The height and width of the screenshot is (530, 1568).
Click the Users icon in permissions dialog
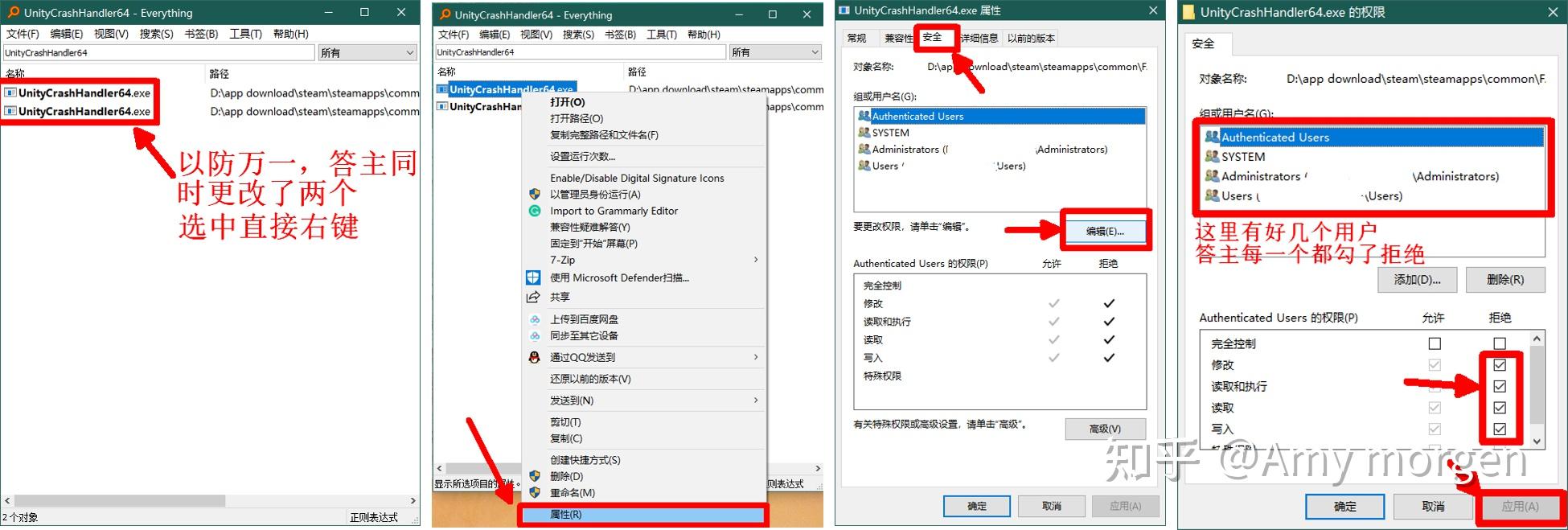1212,195
